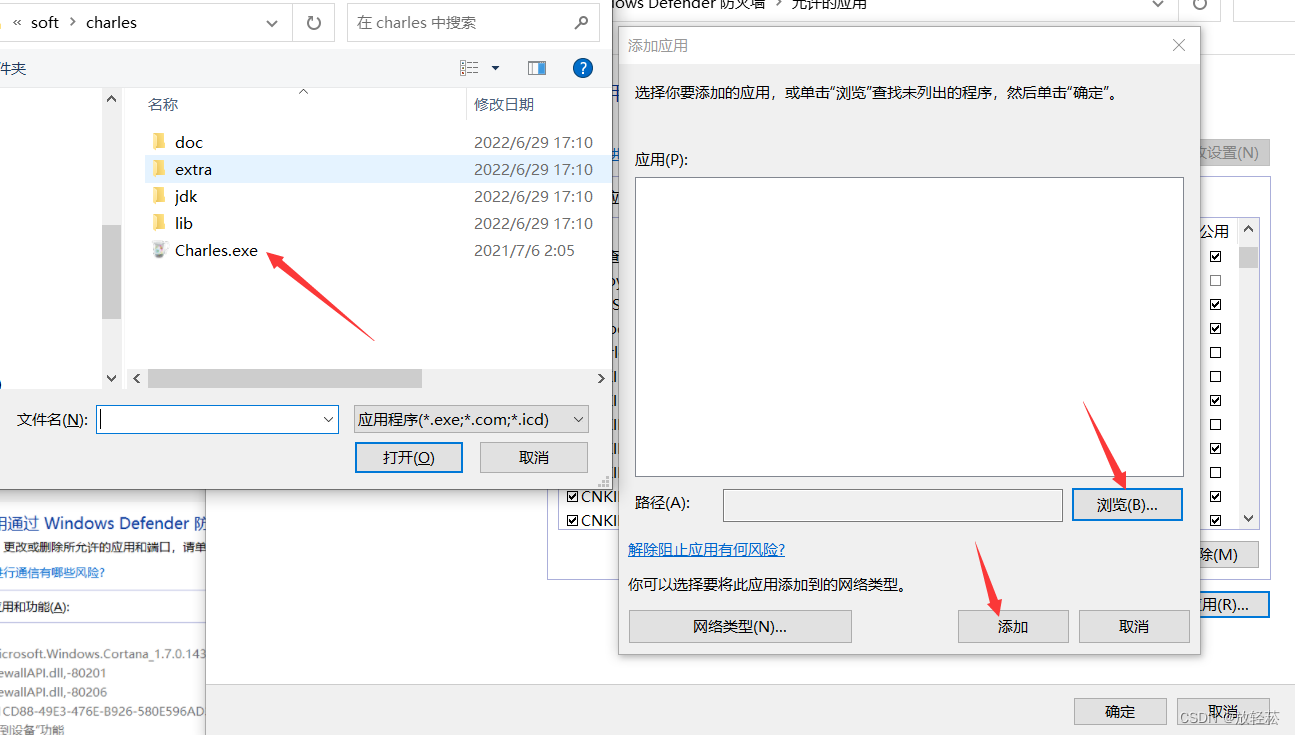This screenshot has height=735, width=1295.
Task: Click the date 2021/7/6 2:05
Action: [524, 250]
